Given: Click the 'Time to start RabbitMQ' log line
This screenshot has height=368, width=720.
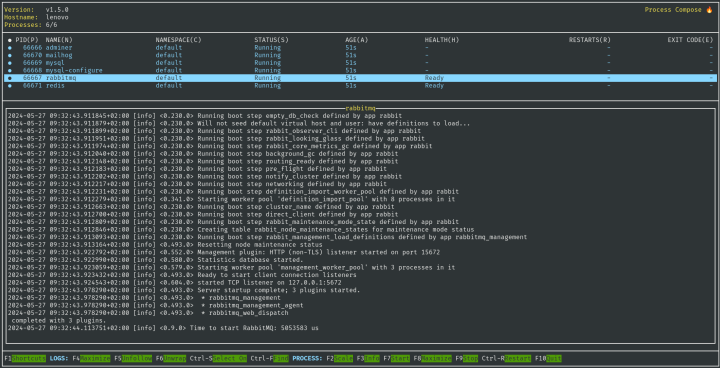Looking at the screenshot, I should [163, 328].
